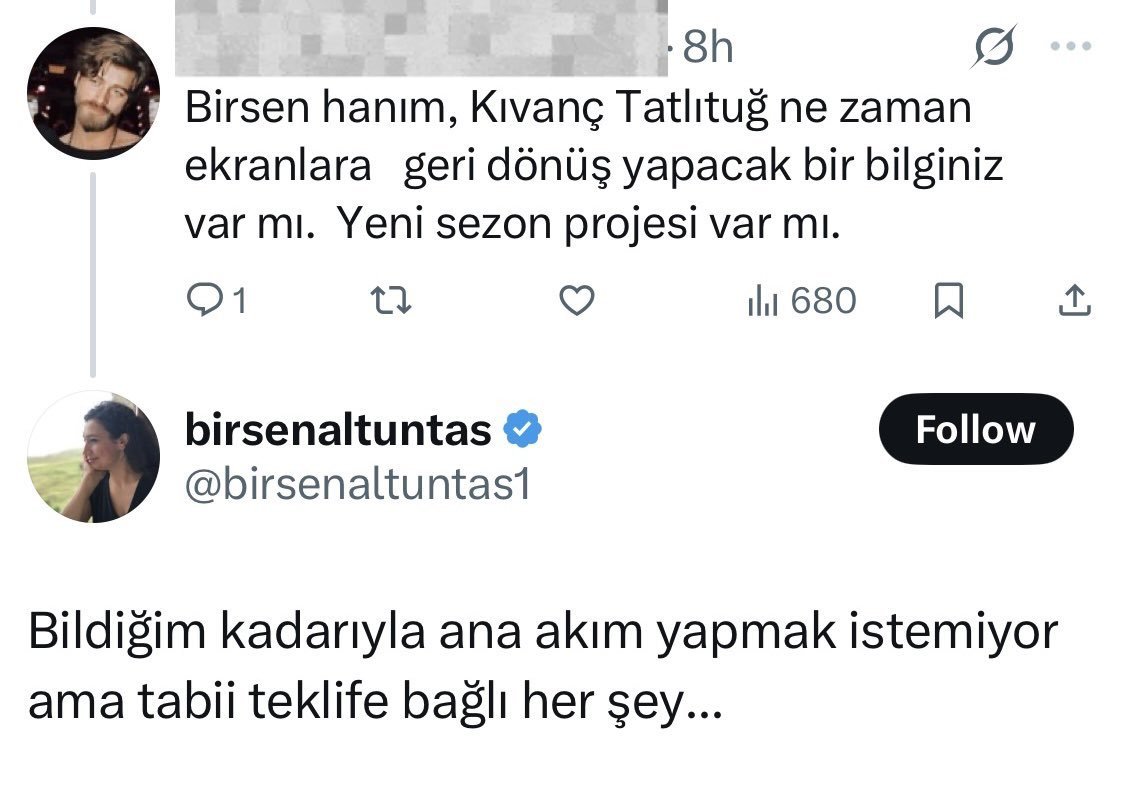The height and width of the screenshot is (794, 1125).
Task: Click the reply count number 1
Action: [238, 300]
